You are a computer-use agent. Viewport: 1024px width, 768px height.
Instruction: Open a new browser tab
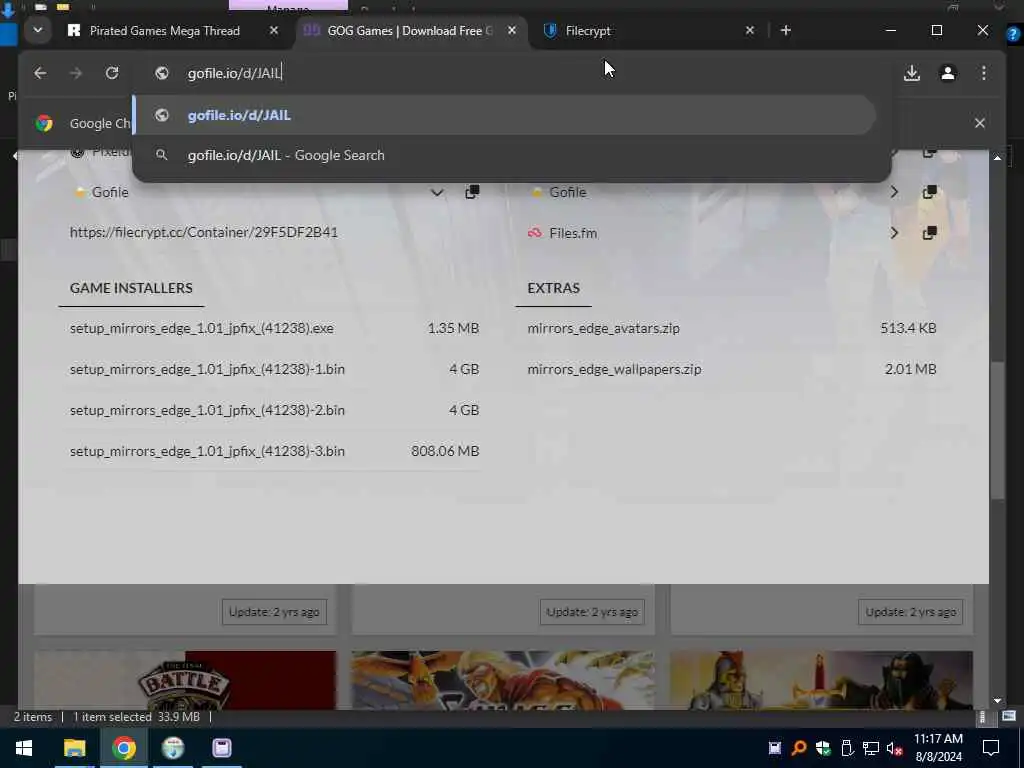coord(786,31)
